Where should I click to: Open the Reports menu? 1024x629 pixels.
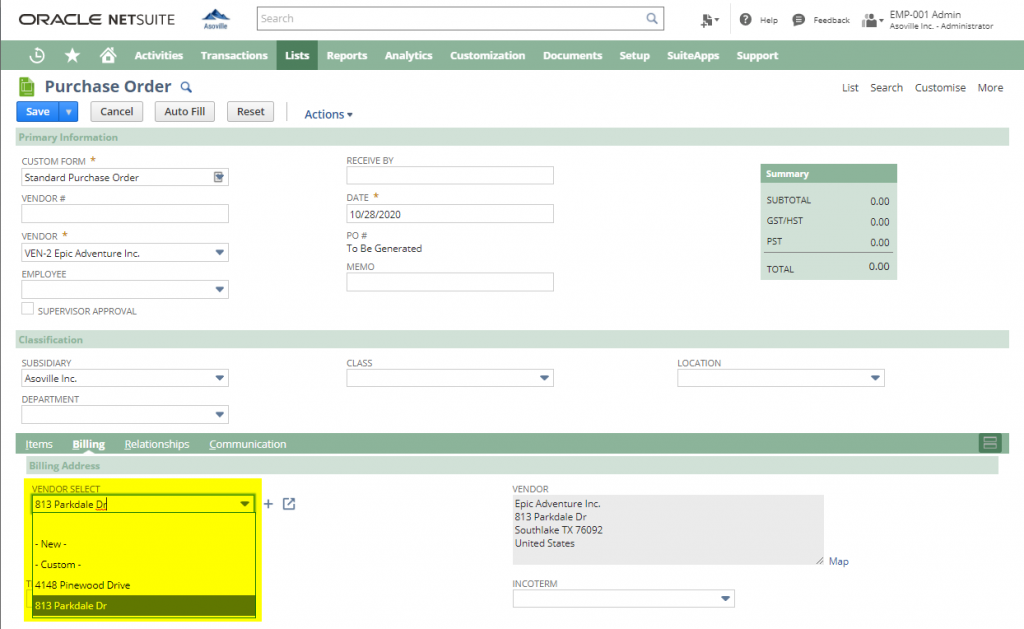[x=347, y=56]
